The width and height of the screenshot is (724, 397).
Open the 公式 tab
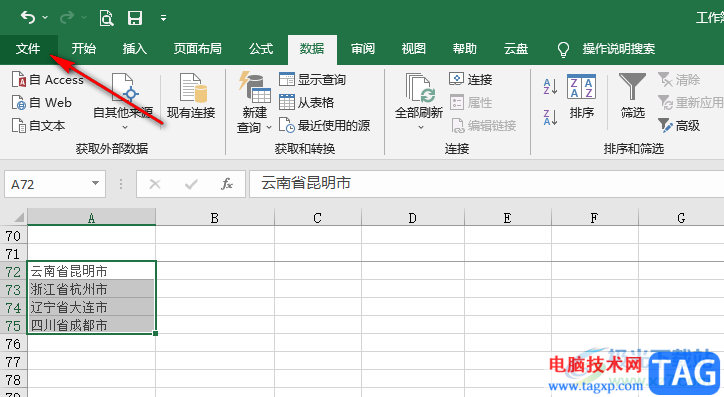pos(261,48)
